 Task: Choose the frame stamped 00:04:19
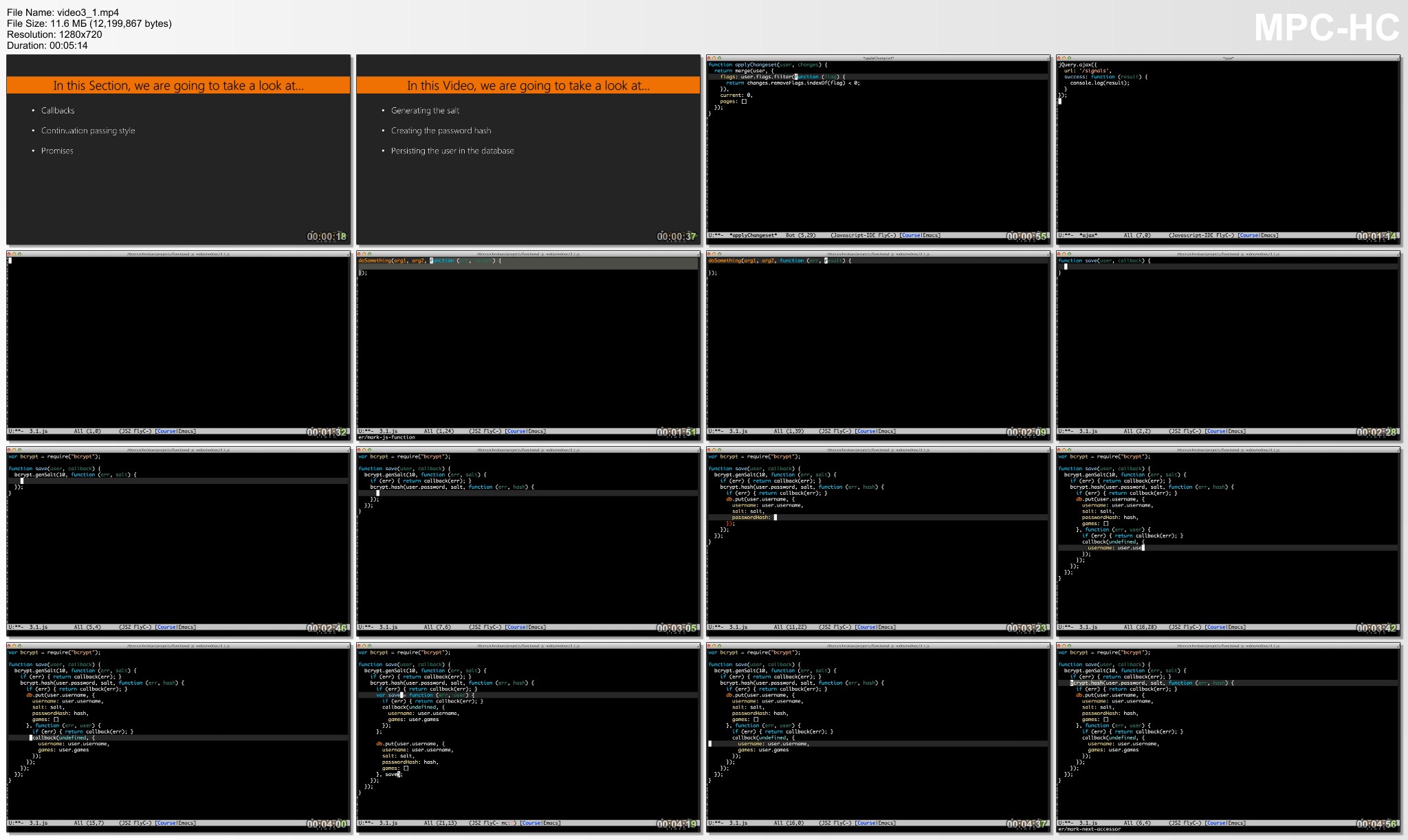pyautogui.click(x=529, y=738)
